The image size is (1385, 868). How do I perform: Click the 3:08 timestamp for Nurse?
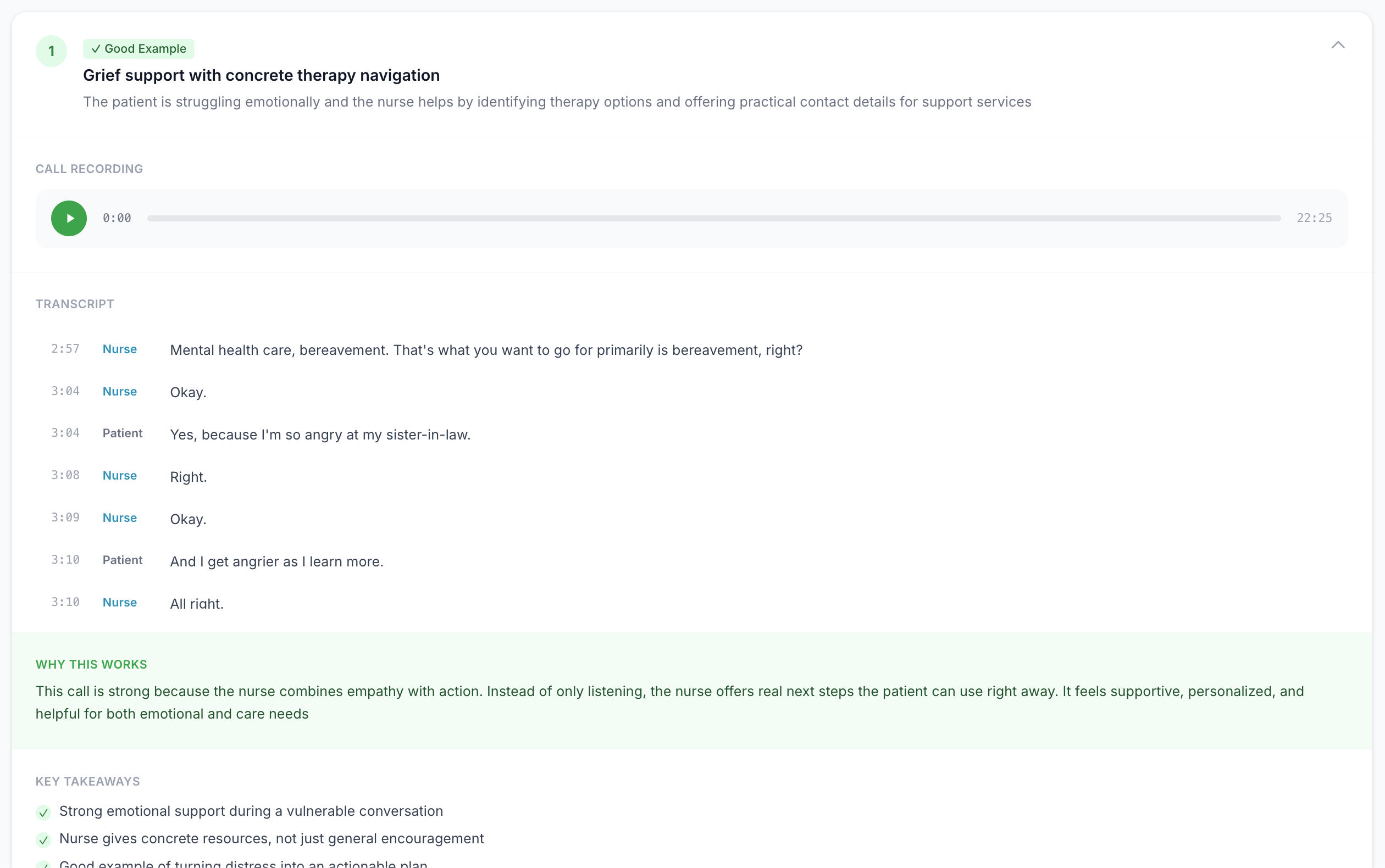pos(65,475)
